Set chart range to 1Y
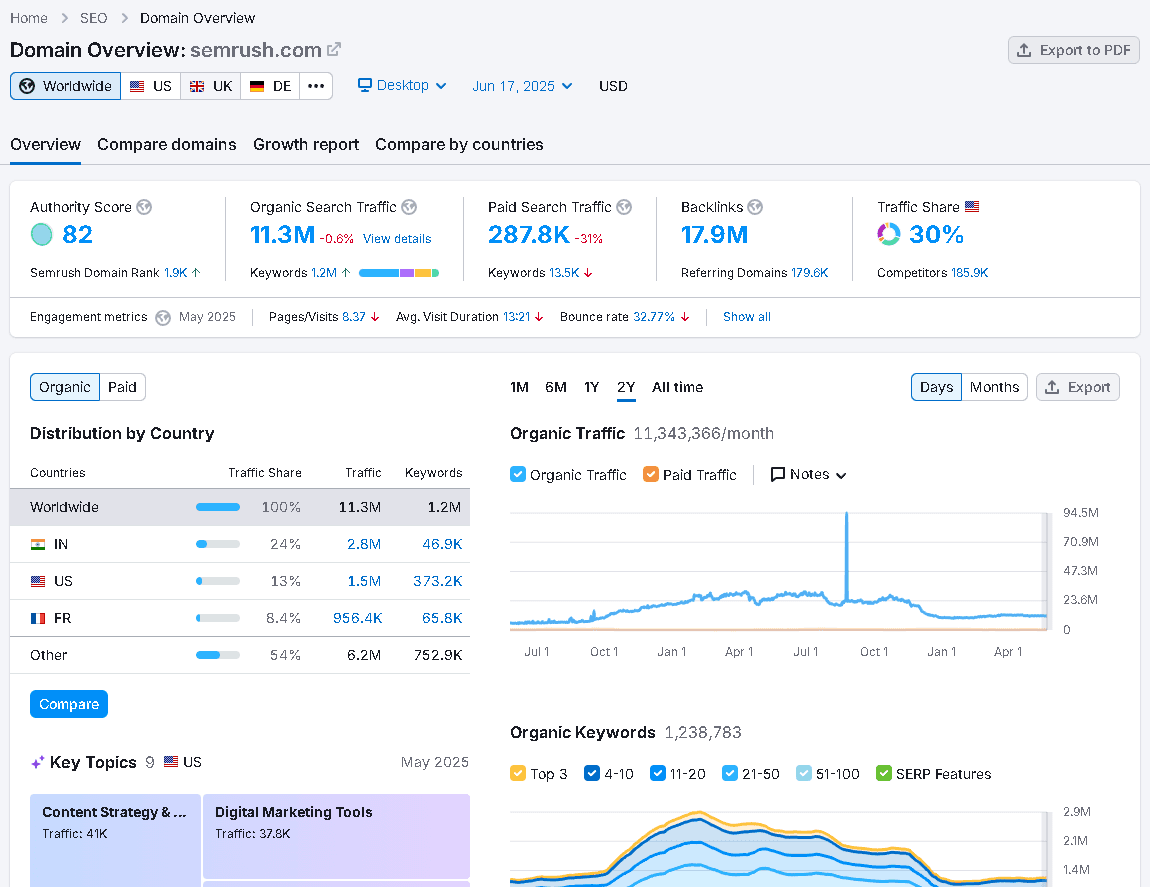This screenshot has width=1150, height=887. tap(592, 387)
